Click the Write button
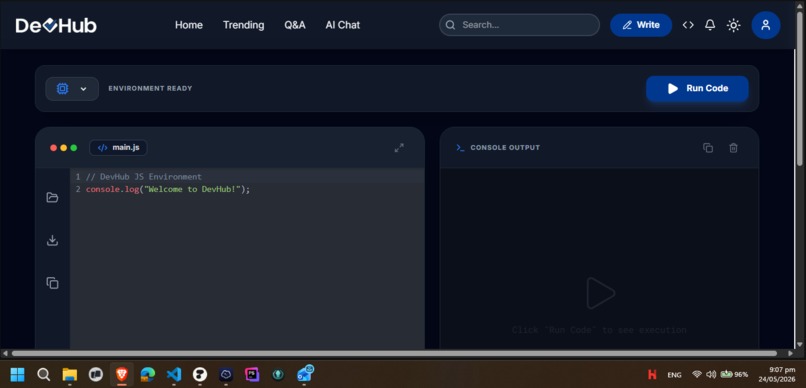This screenshot has width=806, height=388. [x=641, y=25]
